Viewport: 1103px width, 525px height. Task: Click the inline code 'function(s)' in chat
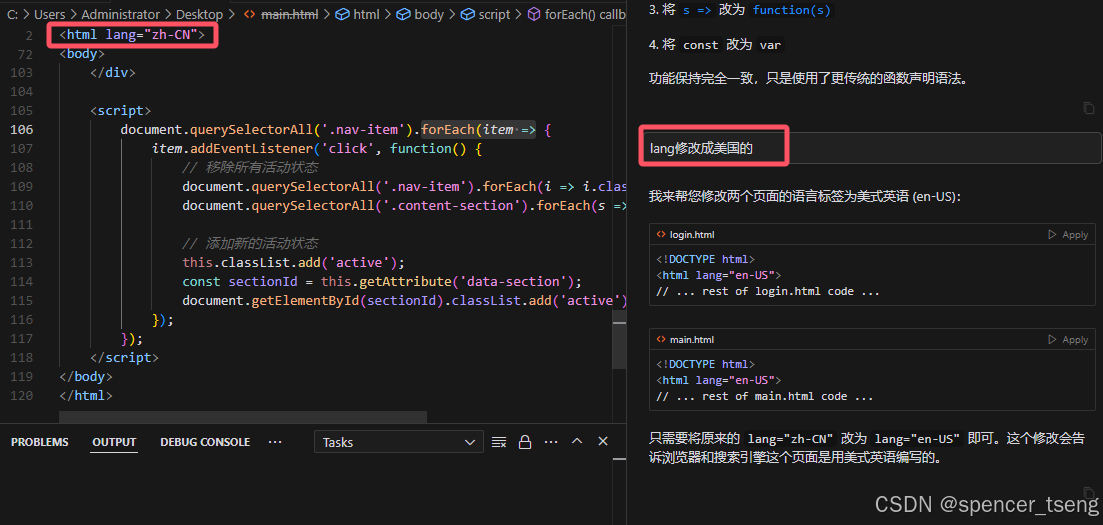791,10
